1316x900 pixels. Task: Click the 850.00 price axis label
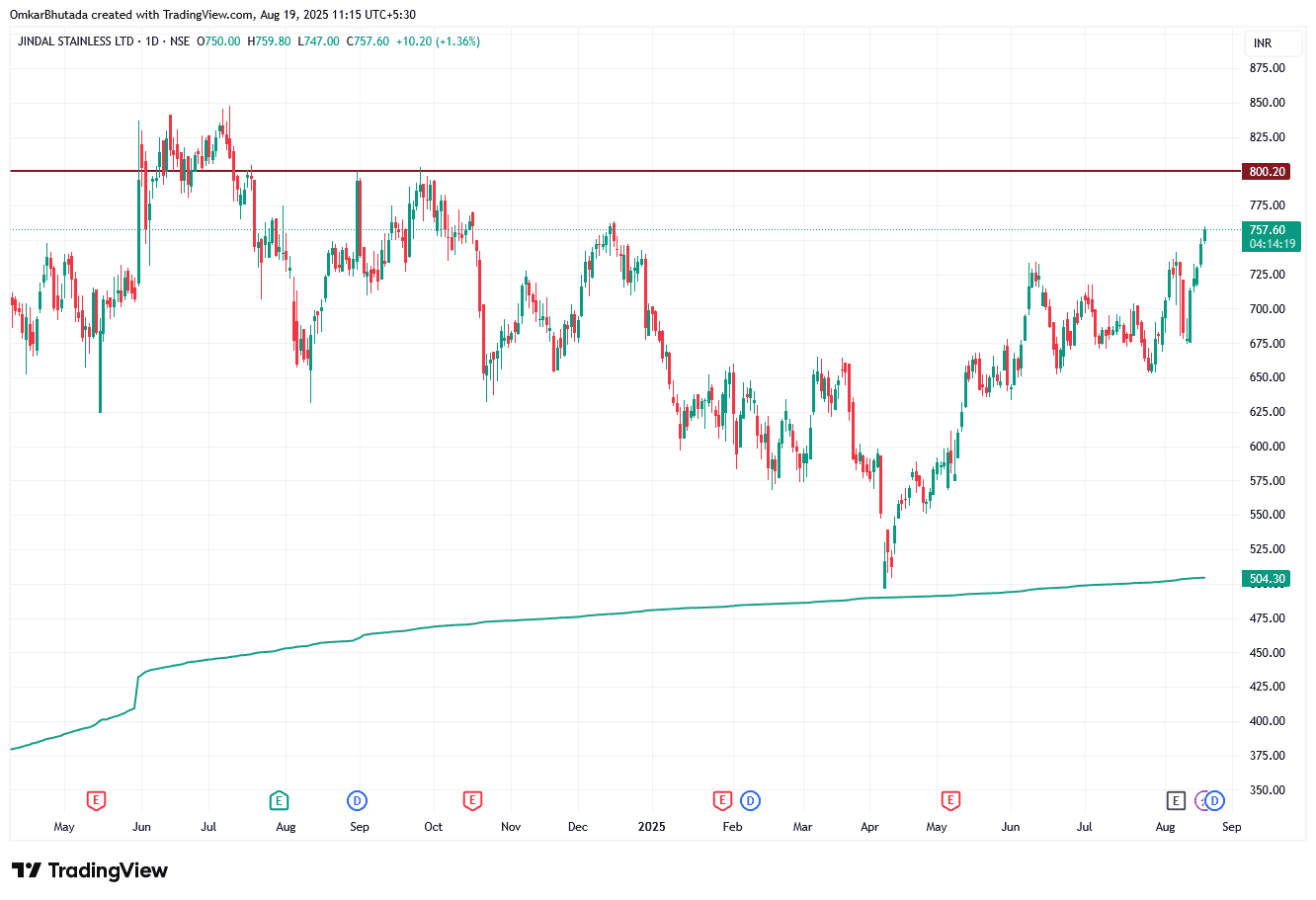coord(1268,103)
